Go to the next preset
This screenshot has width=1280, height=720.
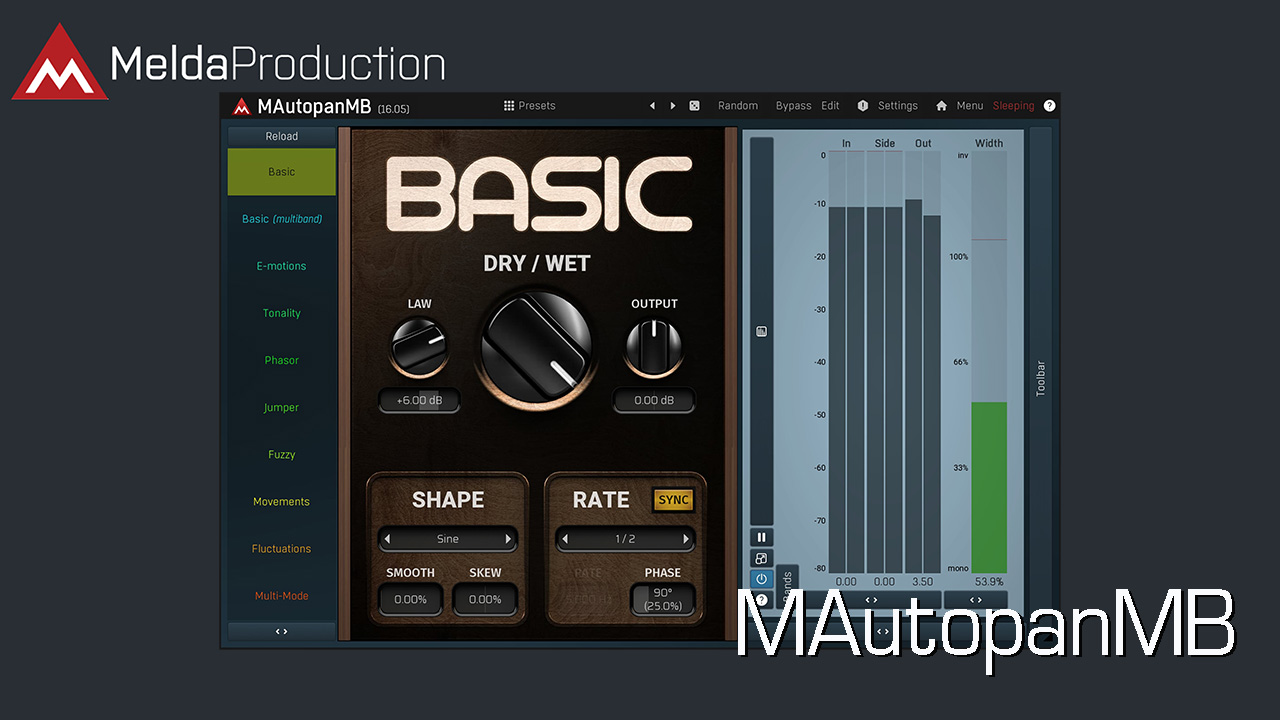coord(673,106)
